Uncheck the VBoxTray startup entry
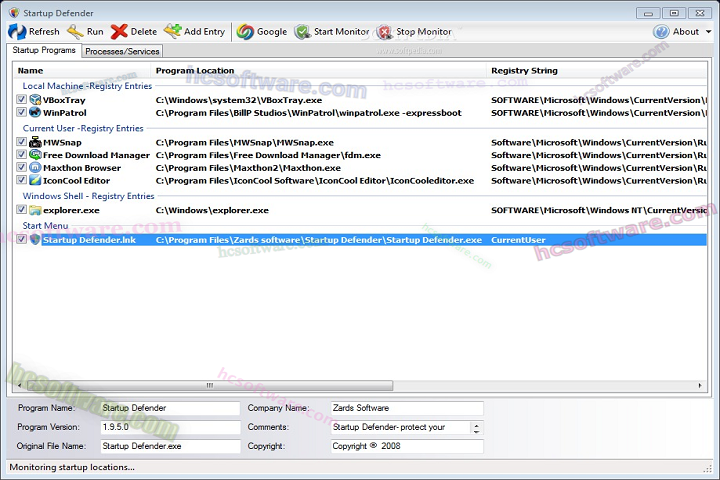This screenshot has width=720, height=480. (21, 99)
